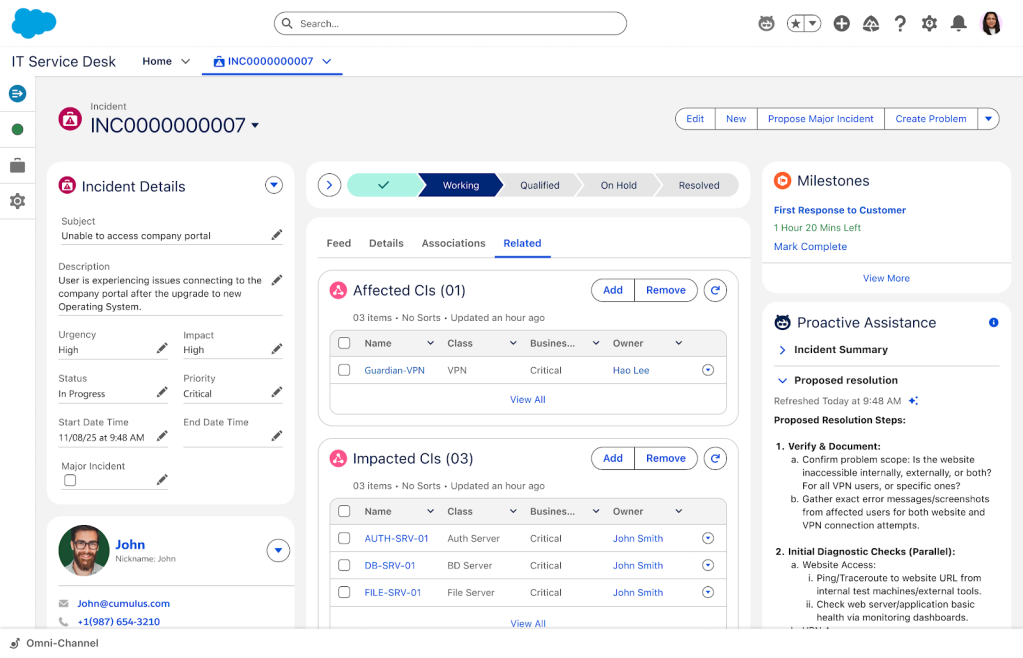1023x658 pixels.
Task: Check the Major Incident checkbox
Action: click(x=70, y=480)
